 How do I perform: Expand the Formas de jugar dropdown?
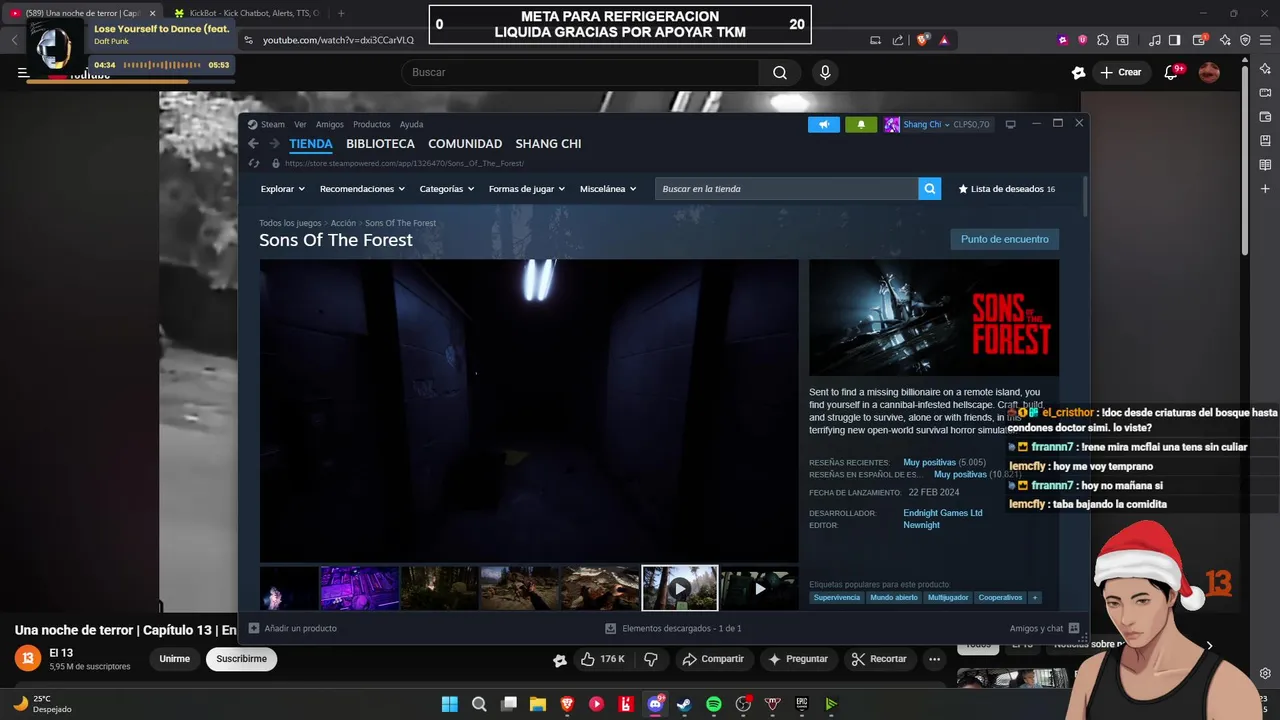pos(527,189)
